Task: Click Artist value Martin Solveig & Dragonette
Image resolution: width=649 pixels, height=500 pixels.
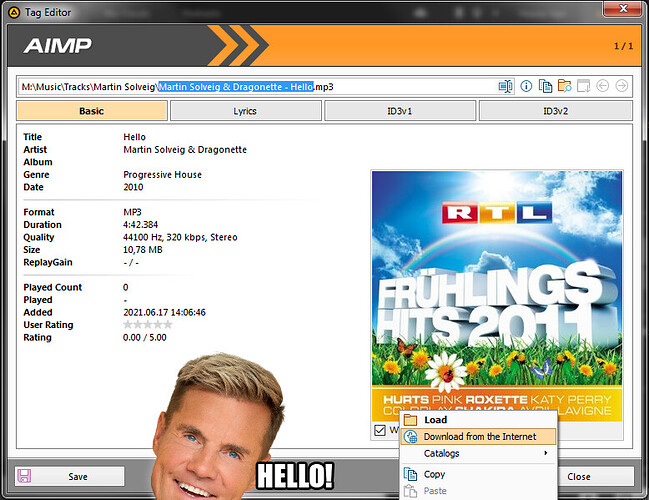Action: 185,149
